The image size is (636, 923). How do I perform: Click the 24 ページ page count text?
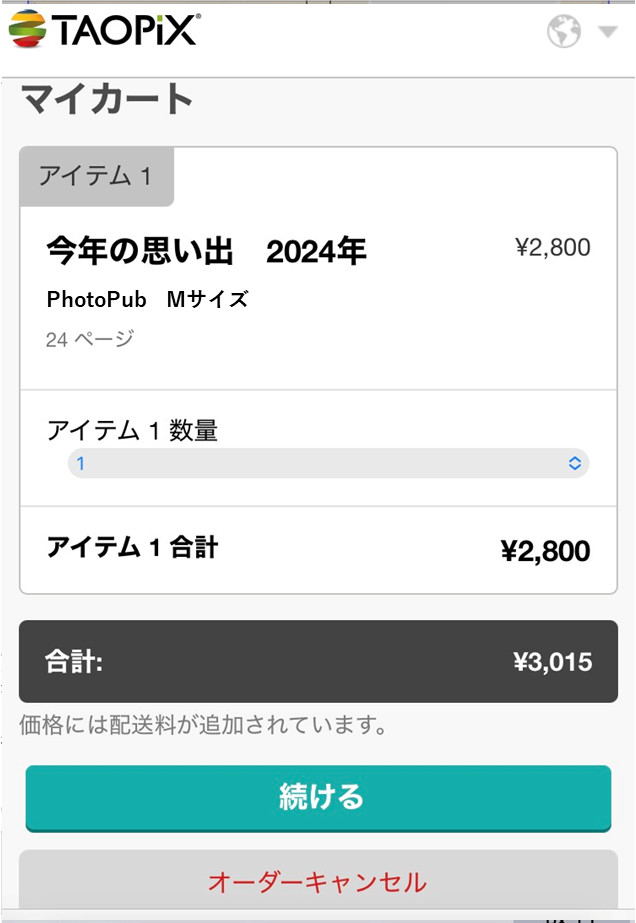pyautogui.click(x=90, y=339)
